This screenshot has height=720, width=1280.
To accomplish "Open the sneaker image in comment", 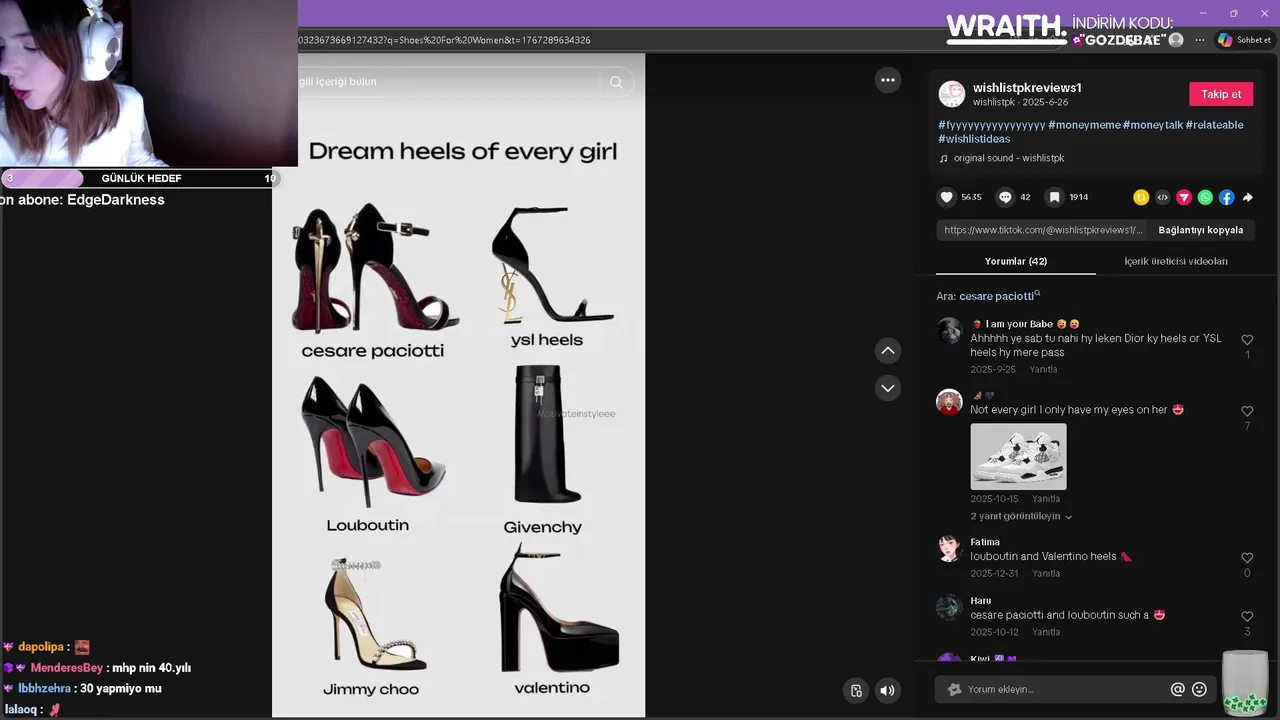I will [x=1018, y=456].
